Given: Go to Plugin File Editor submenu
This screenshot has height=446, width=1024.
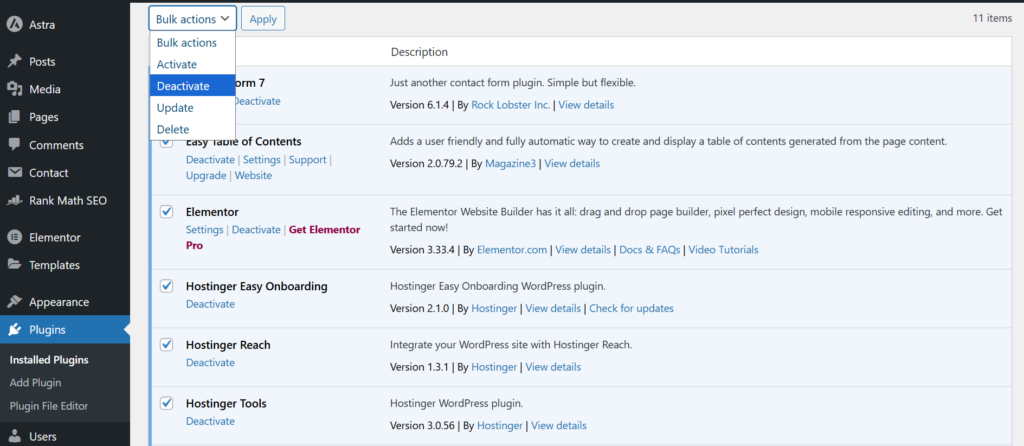Looking at the screenshot, I should pyautogui.click(x=49, y=406).
